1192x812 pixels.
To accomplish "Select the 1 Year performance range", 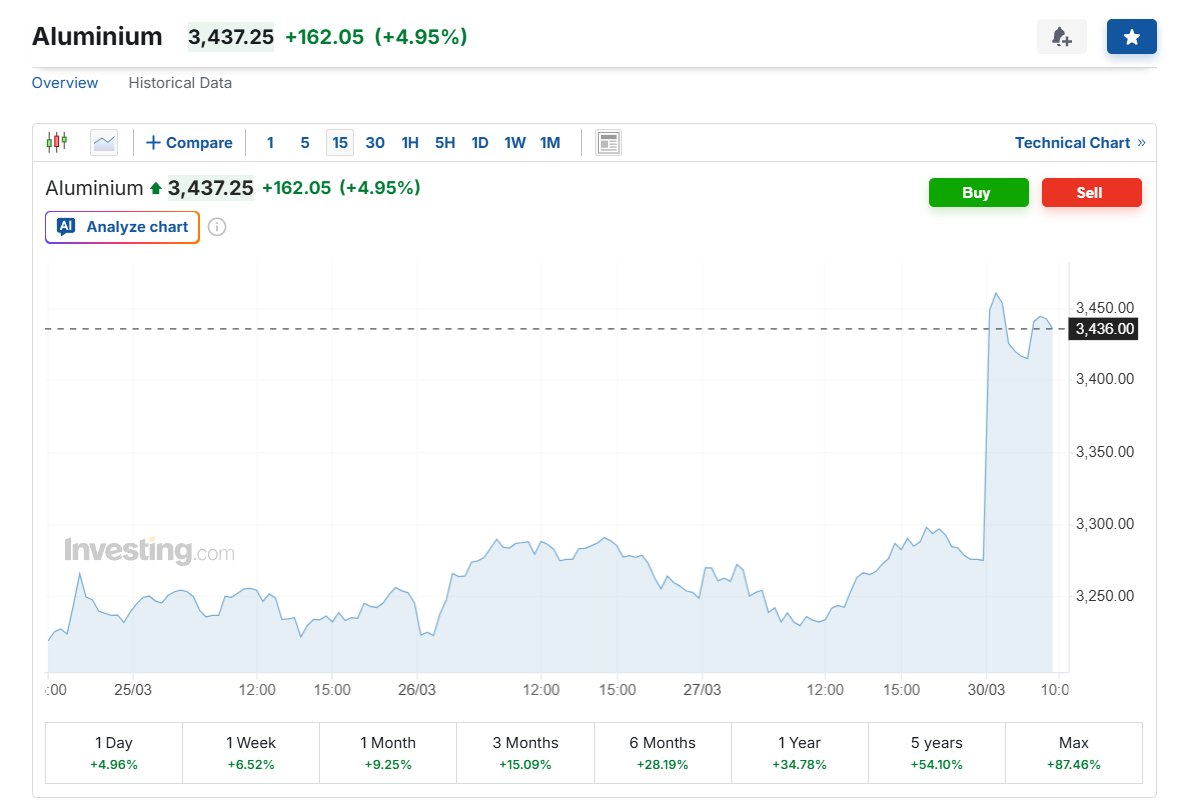I will 800,753.
